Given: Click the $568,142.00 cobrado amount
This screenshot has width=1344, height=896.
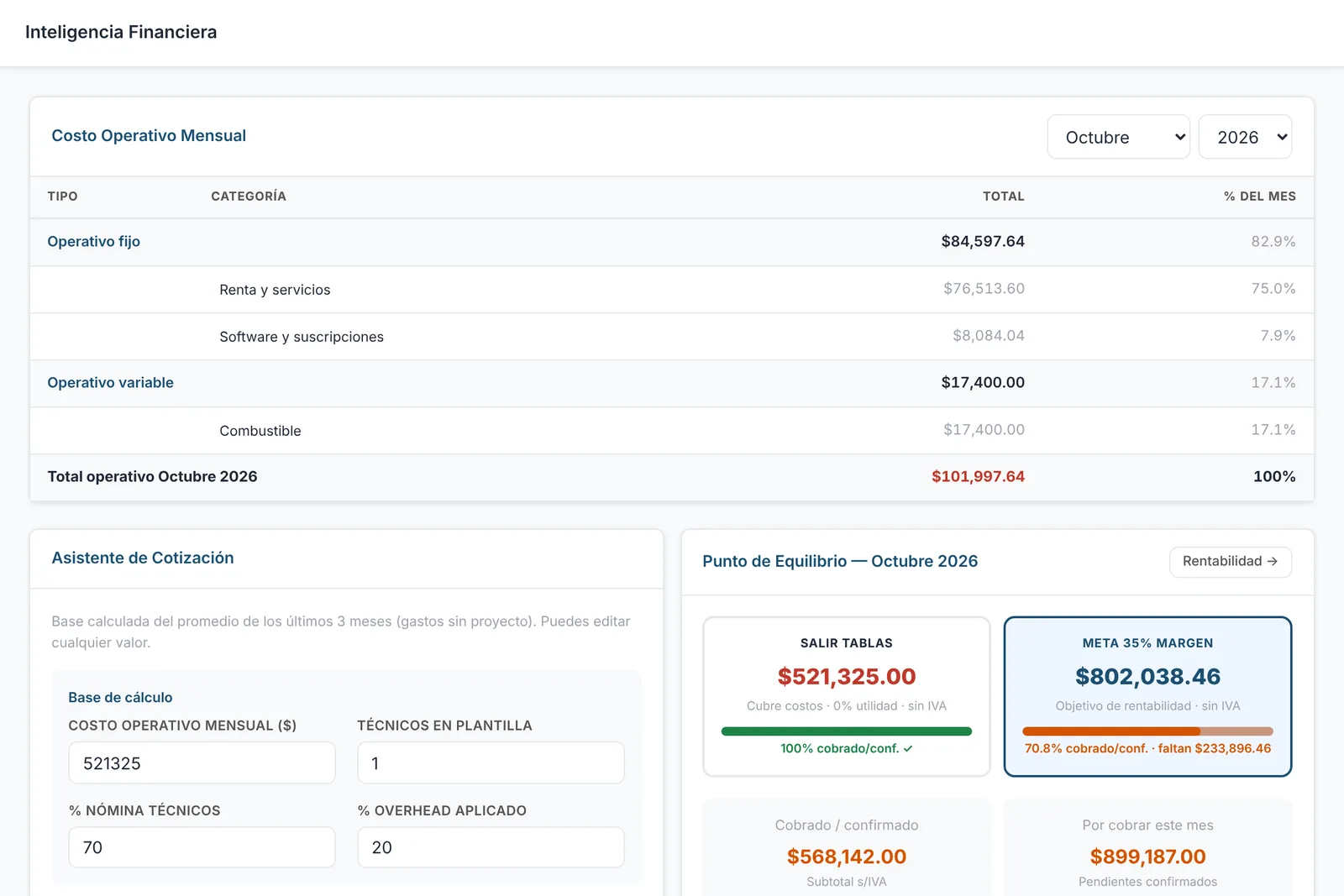Looking at the screenshot, I should (x=847, y=857).
